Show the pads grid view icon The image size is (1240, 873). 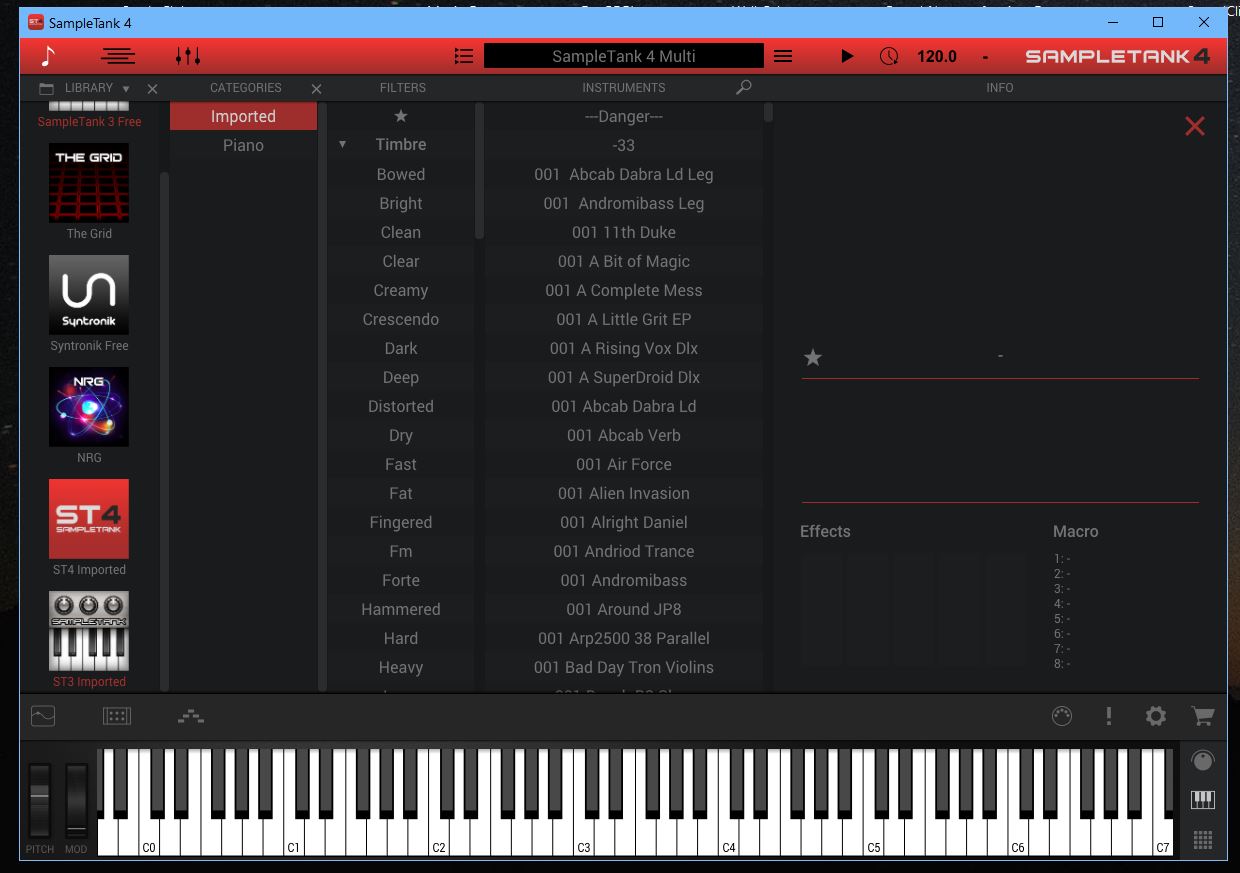coord(1203,839)
